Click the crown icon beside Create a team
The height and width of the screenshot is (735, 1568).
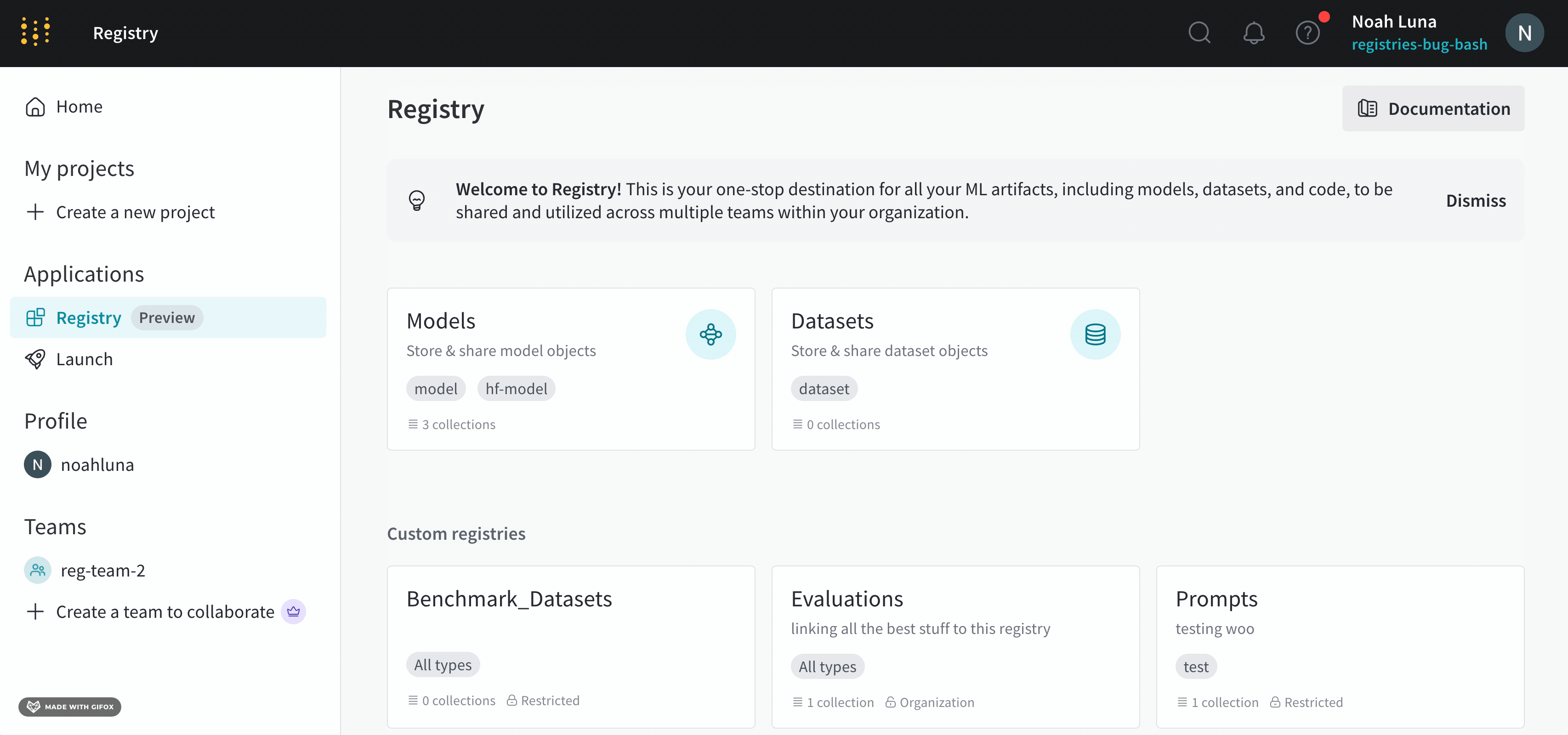point(293,611)
